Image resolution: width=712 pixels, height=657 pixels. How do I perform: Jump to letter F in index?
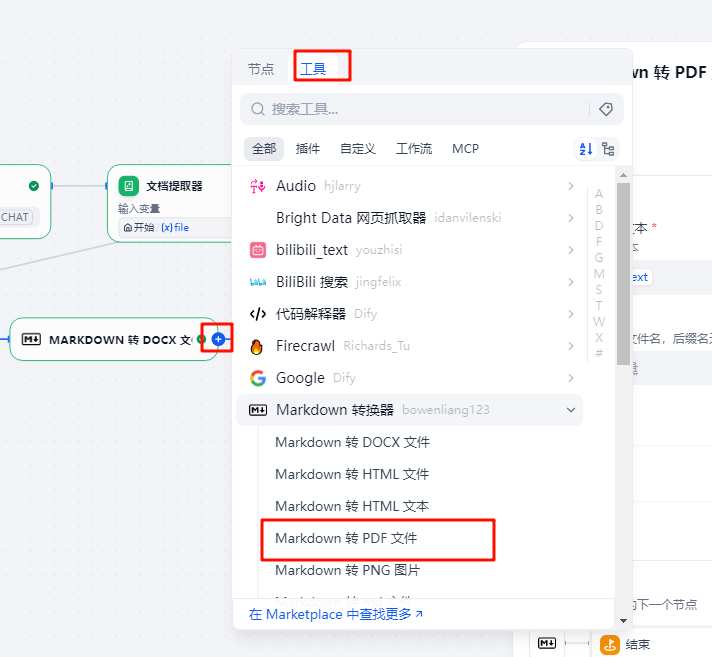[x=599, y=242]
